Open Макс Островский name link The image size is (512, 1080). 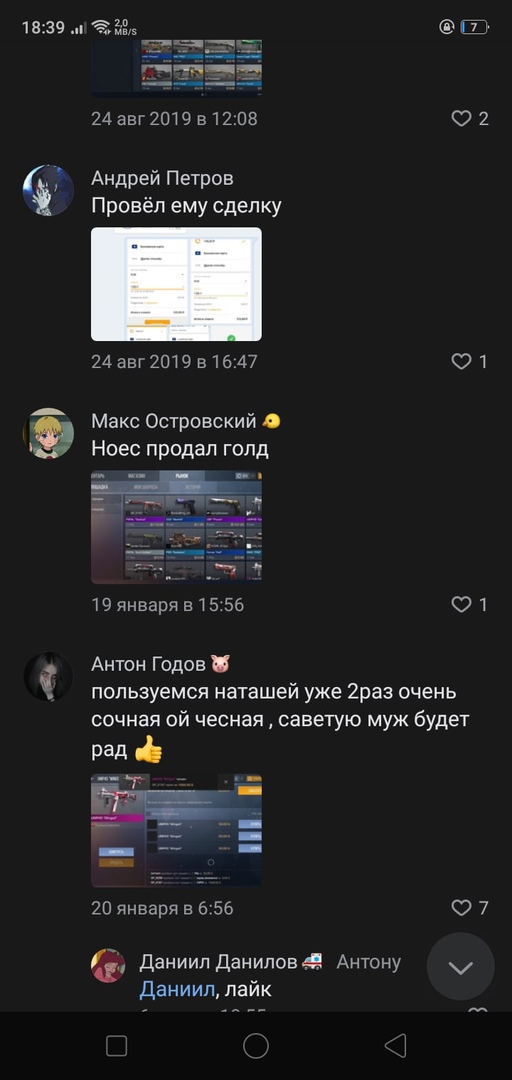[174, 421]
